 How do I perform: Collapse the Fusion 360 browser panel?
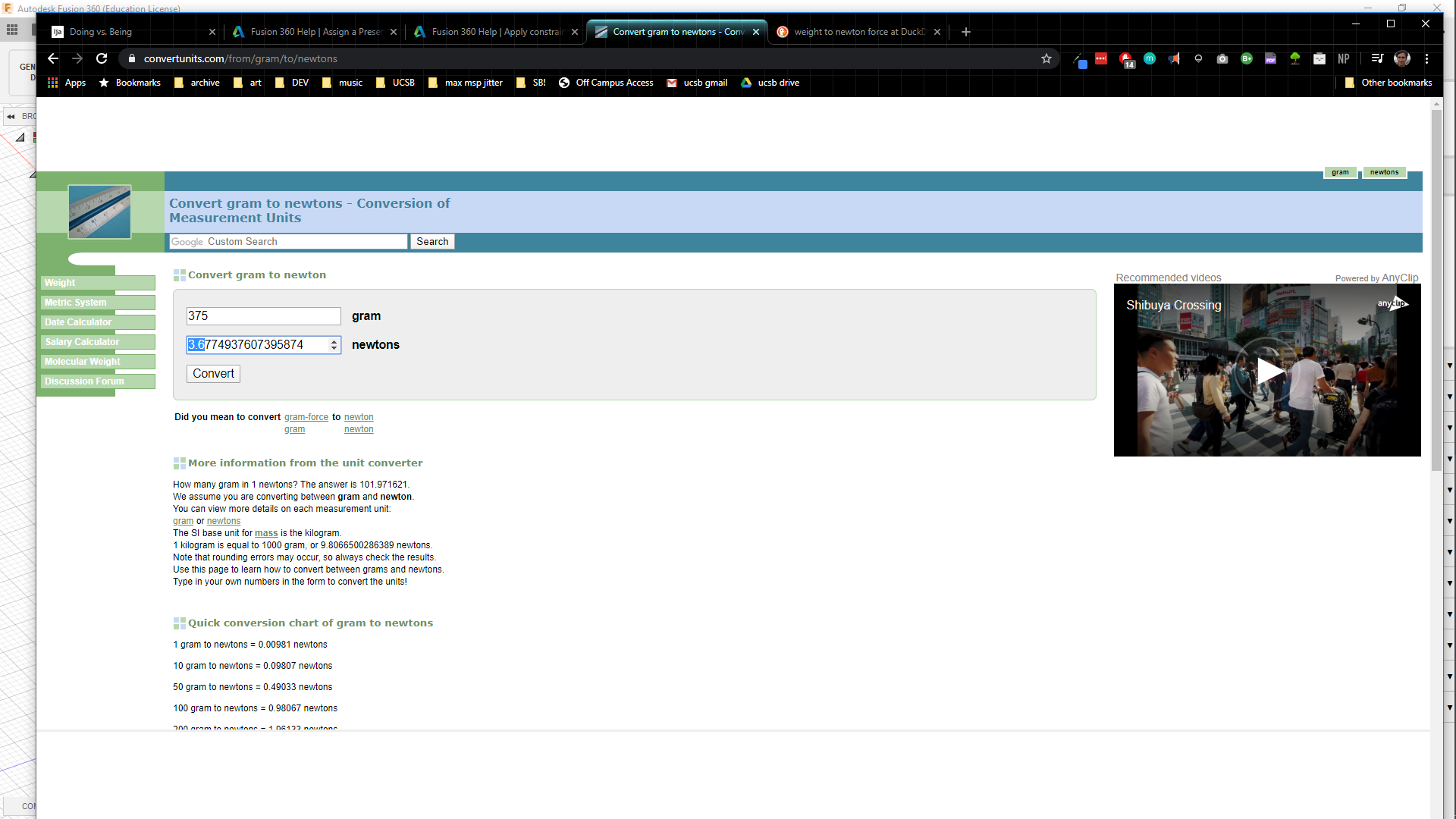coord(11,116)
